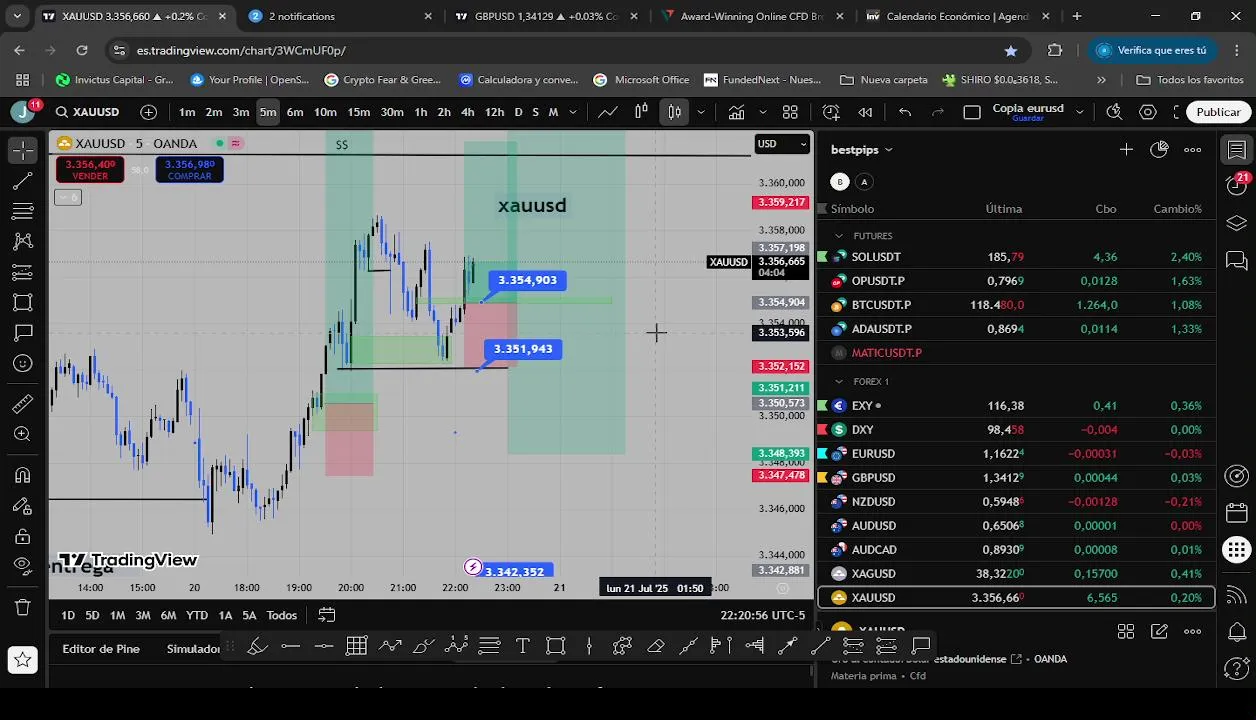Collapse the FUTURES watchlist section
This screenshot has height=720, width=1256.
pos(838,236)
